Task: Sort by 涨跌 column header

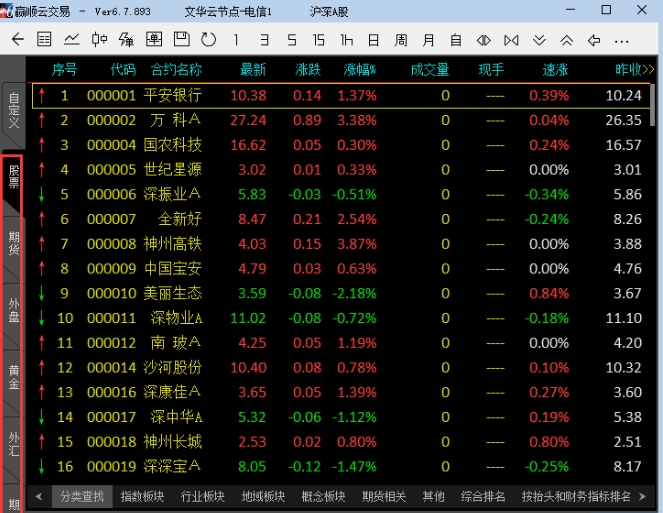Action: [x=308, y=69]
